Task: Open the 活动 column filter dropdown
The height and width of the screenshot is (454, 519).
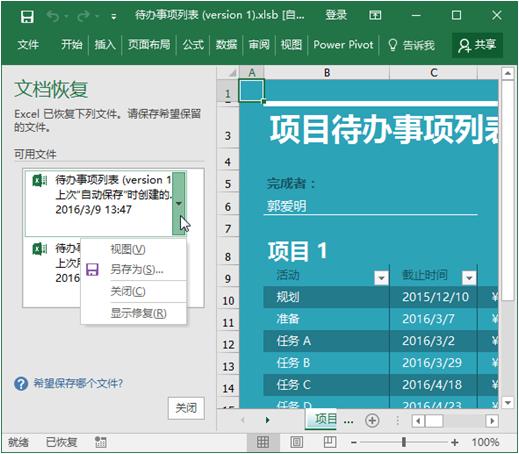Action: click(381, 277)
